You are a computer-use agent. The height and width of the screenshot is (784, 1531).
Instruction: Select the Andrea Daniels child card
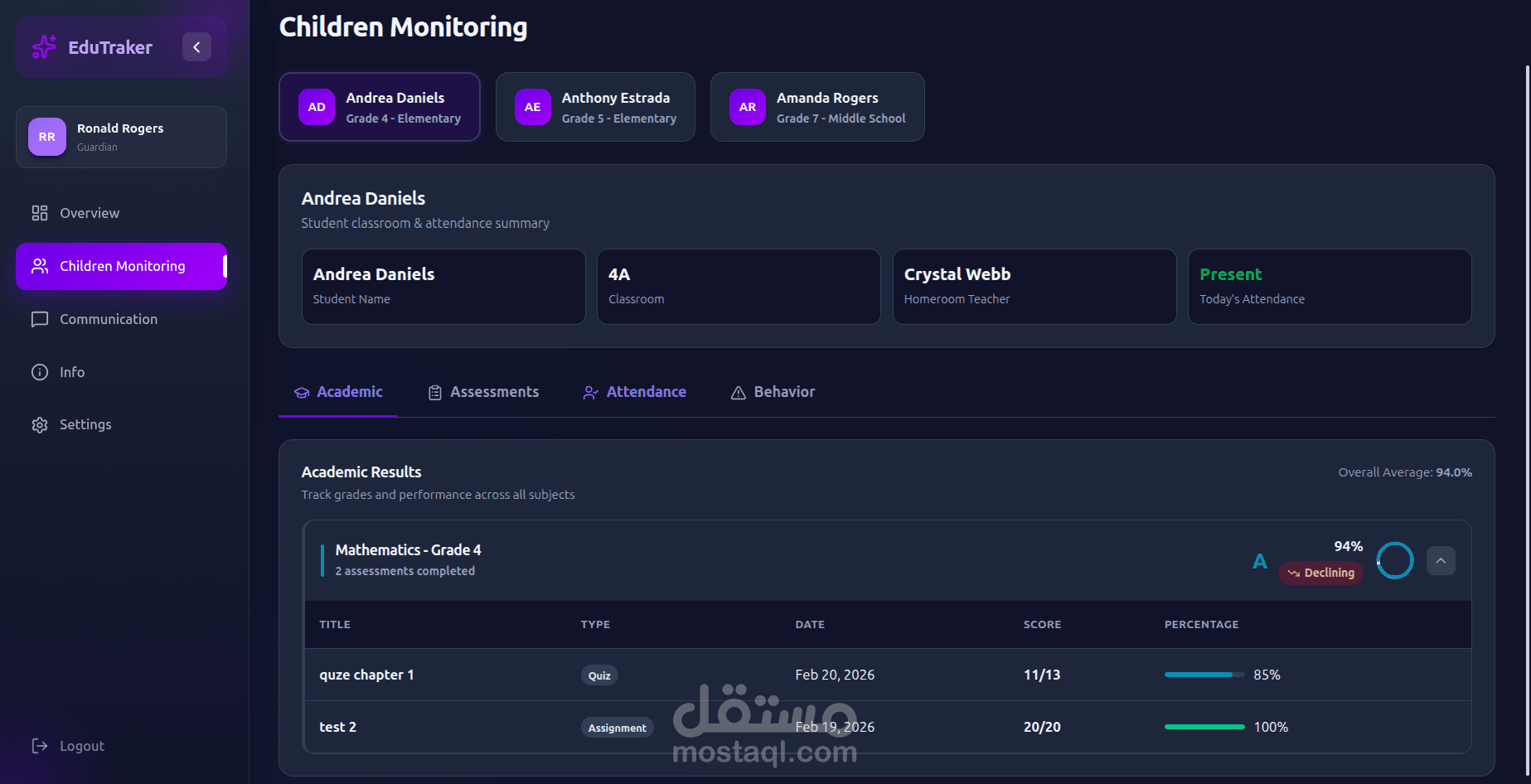(380, 107)
